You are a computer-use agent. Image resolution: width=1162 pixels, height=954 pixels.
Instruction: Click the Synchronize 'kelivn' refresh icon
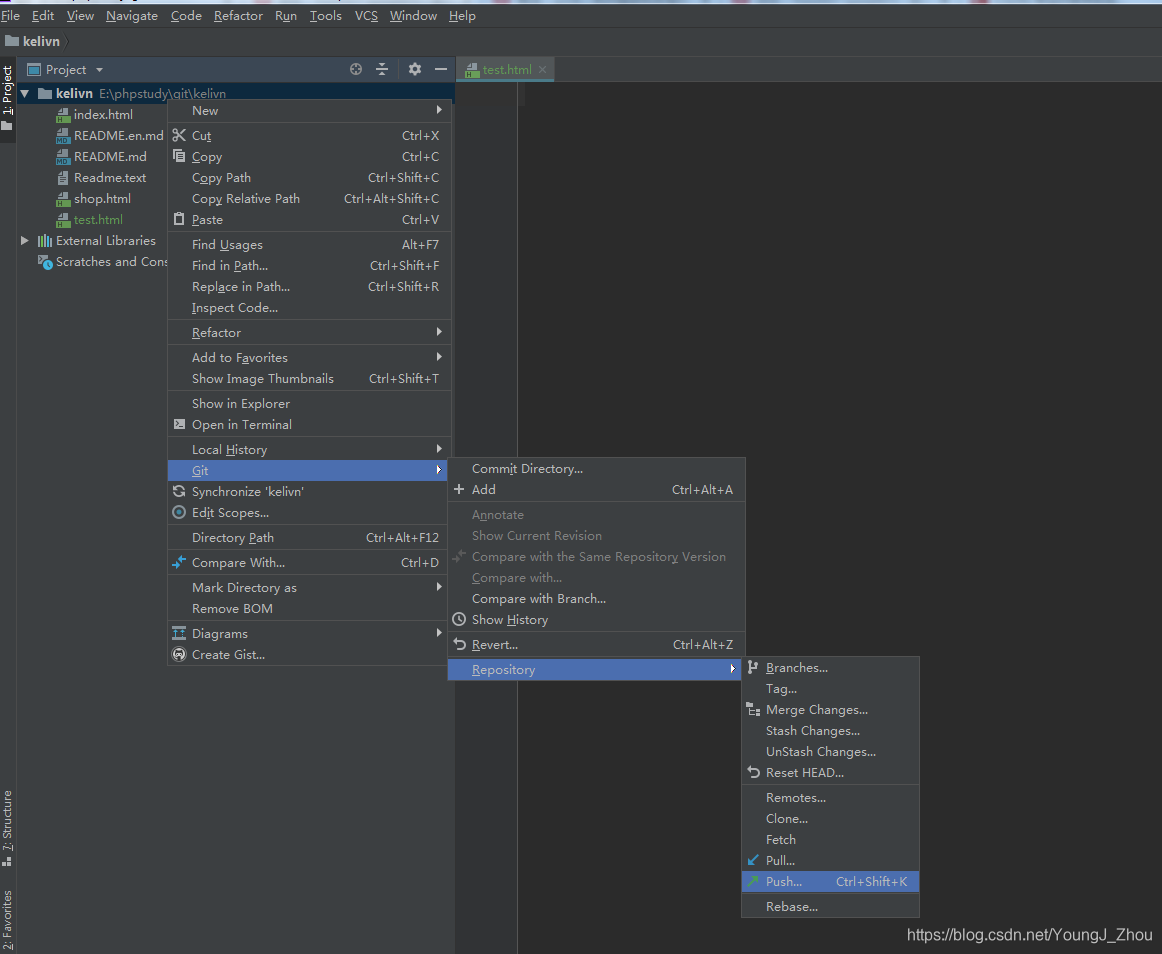click(181, 491)
